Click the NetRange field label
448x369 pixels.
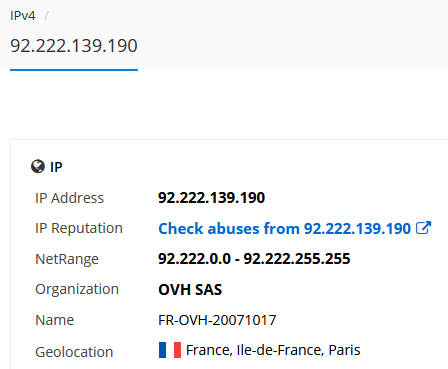pyautogui.click(x=67, y=259)
